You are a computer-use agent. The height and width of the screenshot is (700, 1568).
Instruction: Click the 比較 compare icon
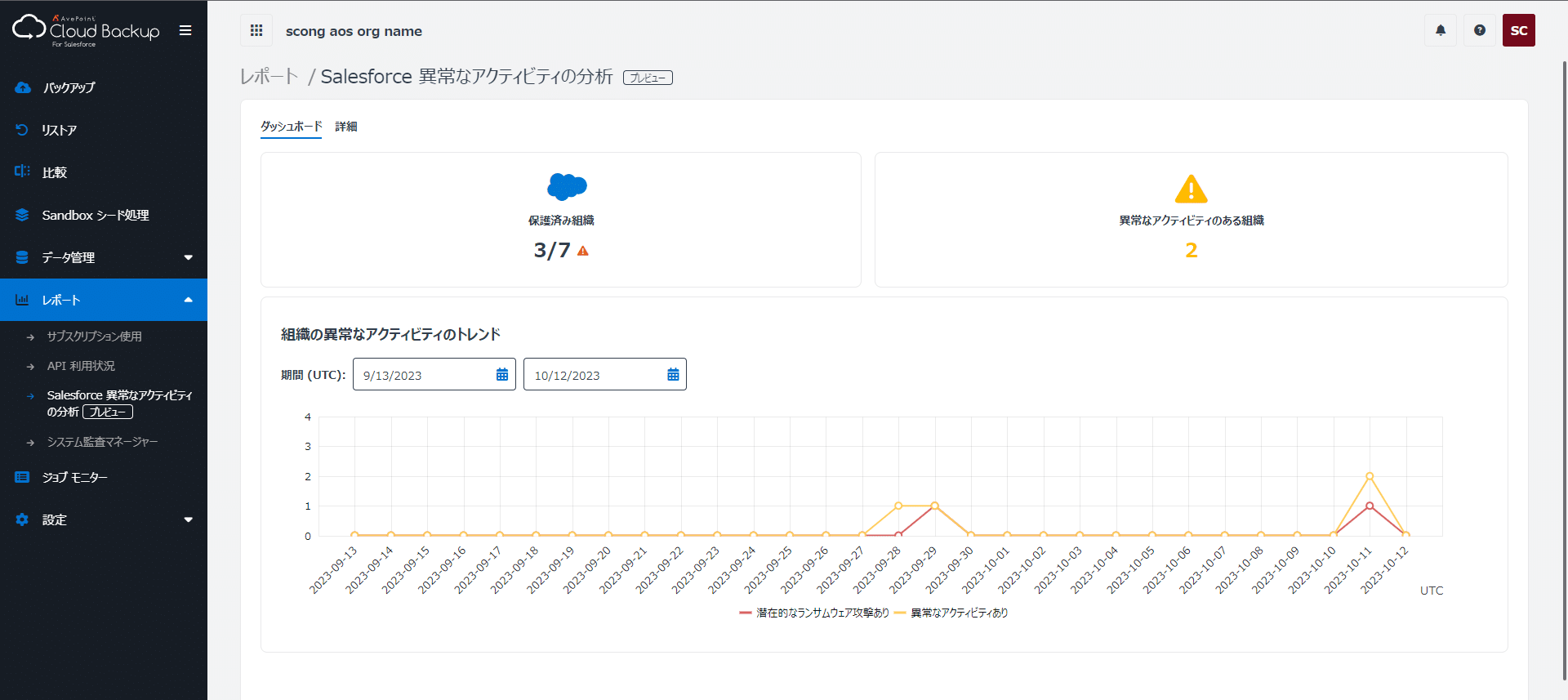pyautogui.click(x=22, y=172)
